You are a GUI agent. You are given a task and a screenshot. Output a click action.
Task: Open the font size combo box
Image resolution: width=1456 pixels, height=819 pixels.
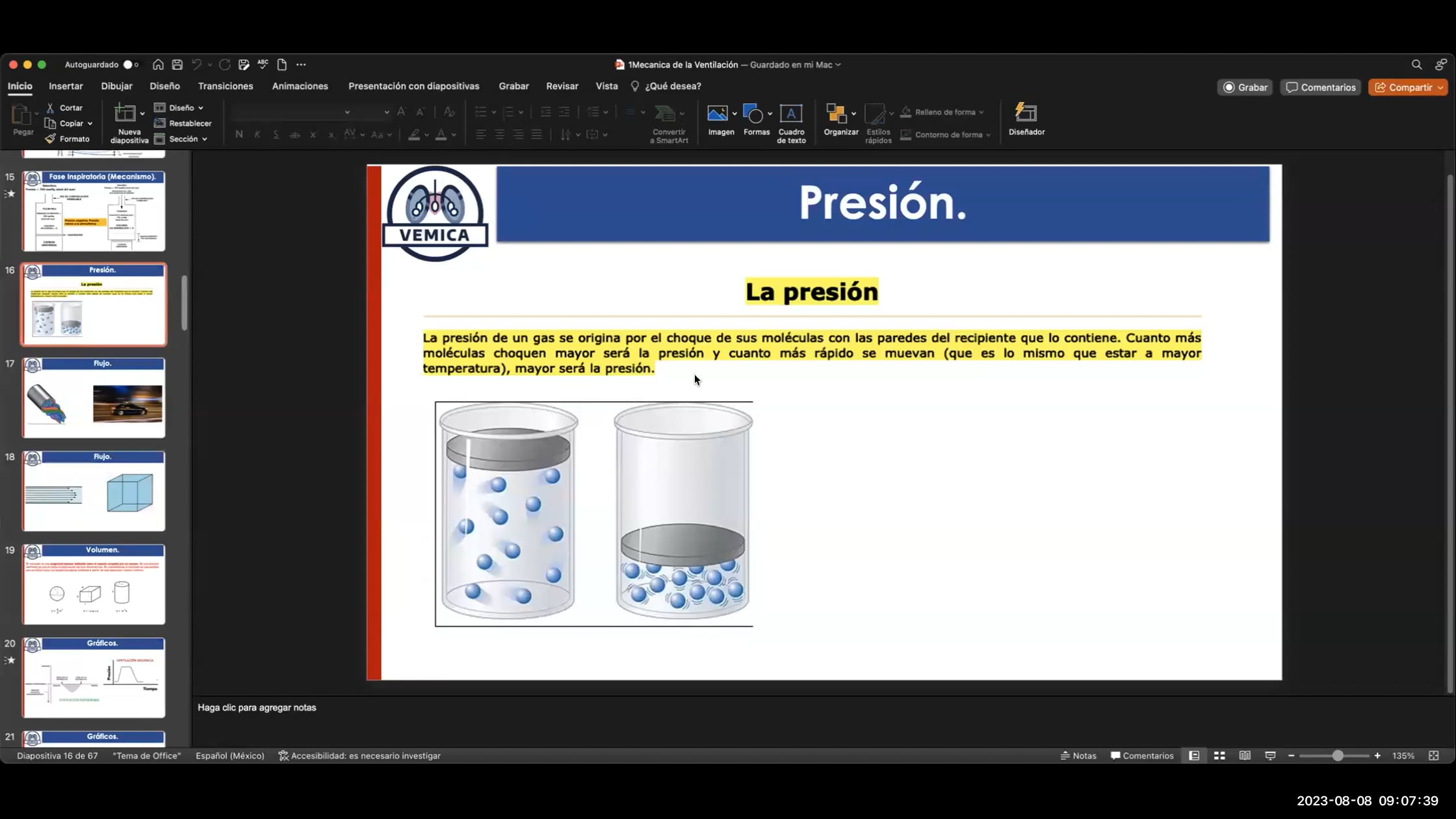(374, 112)
